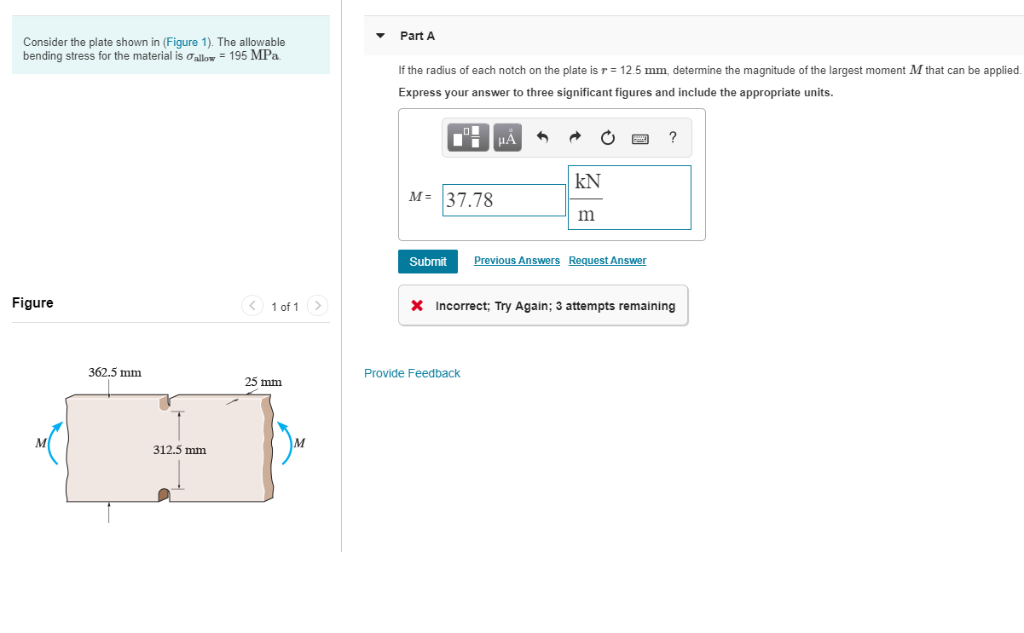Click the 25 mm dimension label
This screenshot has height=633, width=1024.
(263, 381)
